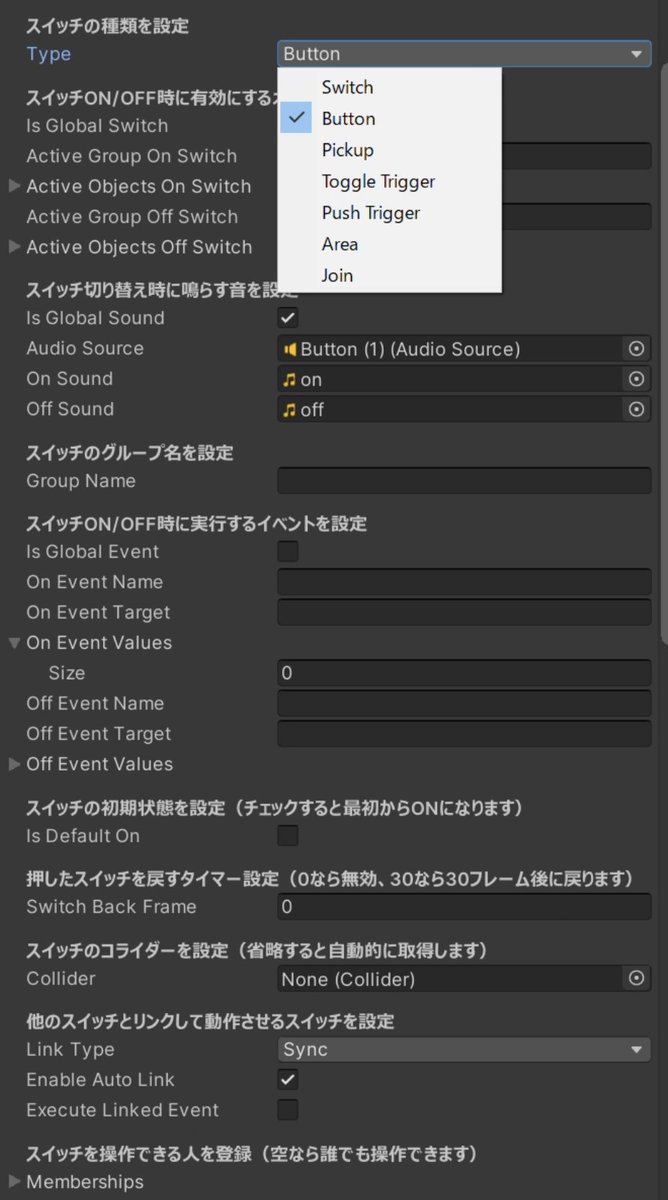Click the Collider property label

[x=61, y=979]
